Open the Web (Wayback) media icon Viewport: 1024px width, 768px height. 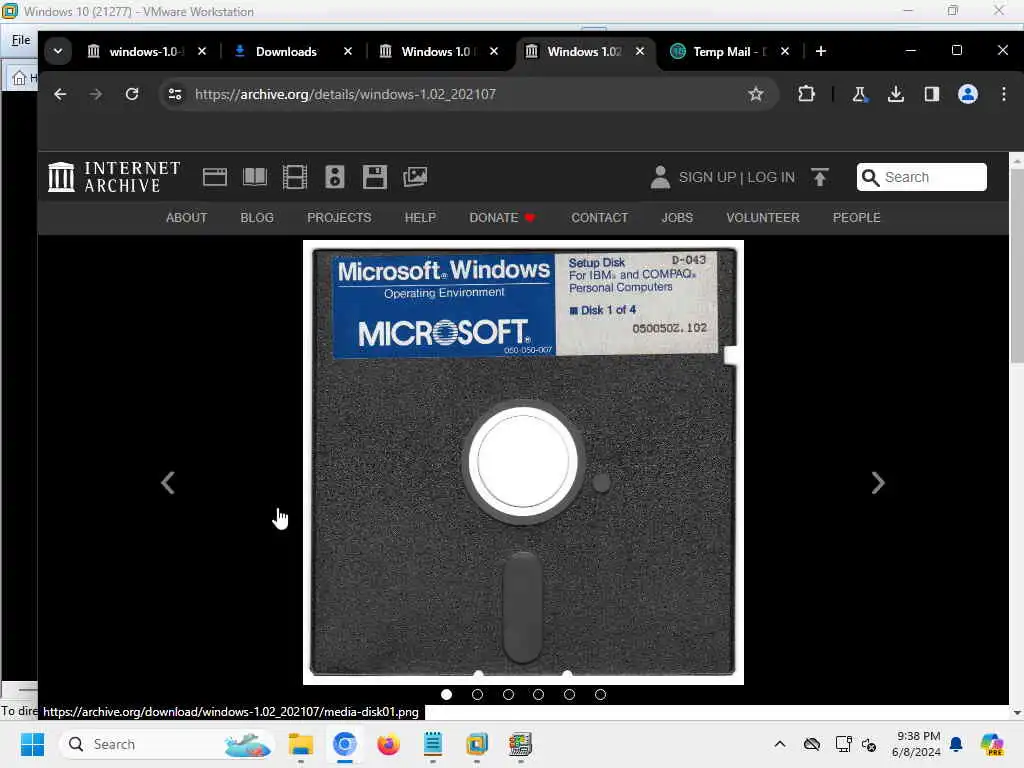point(215,177)
